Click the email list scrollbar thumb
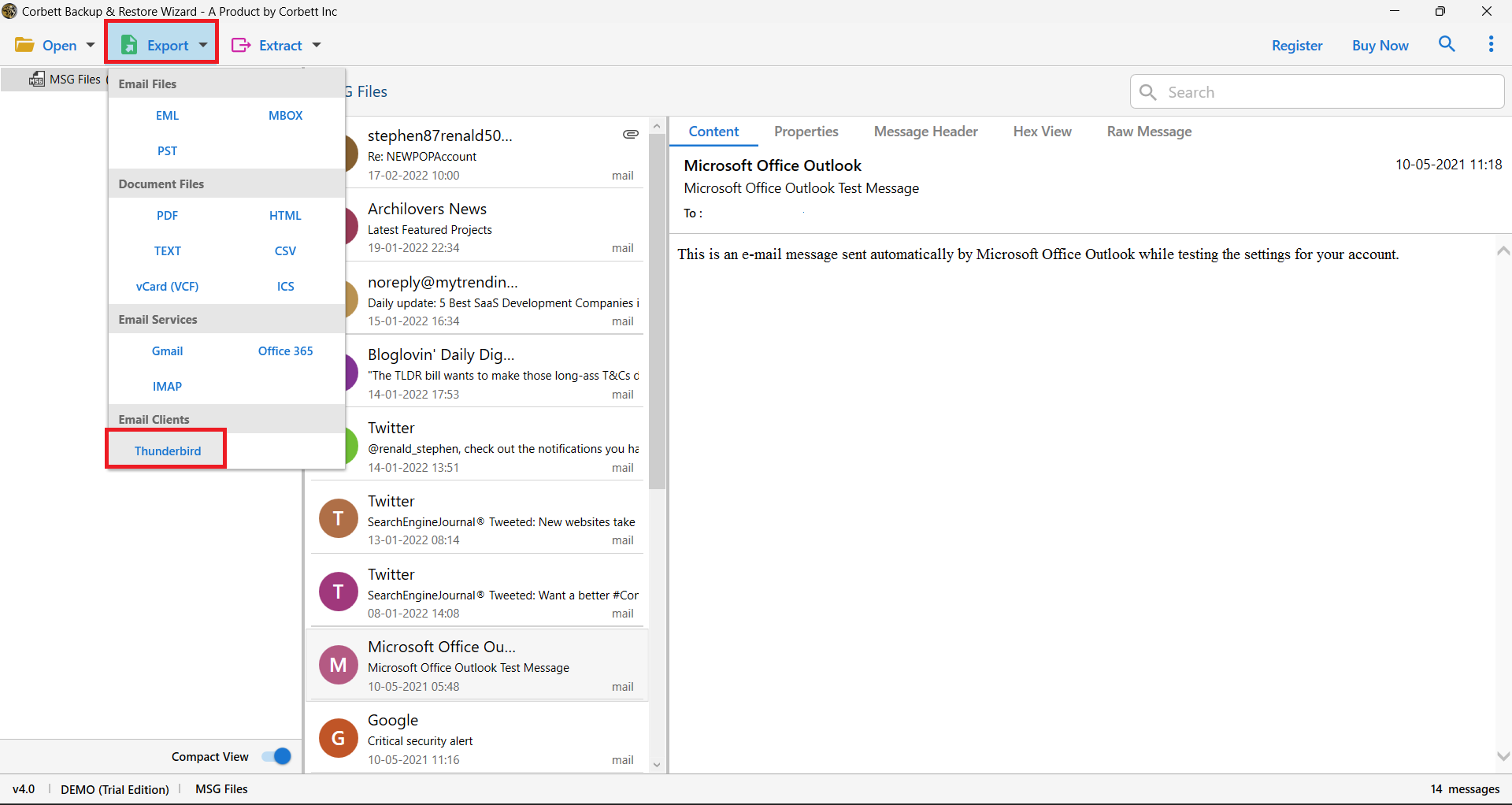The height and width of the screenshot is (805, 1512). [x=657, y=311]
